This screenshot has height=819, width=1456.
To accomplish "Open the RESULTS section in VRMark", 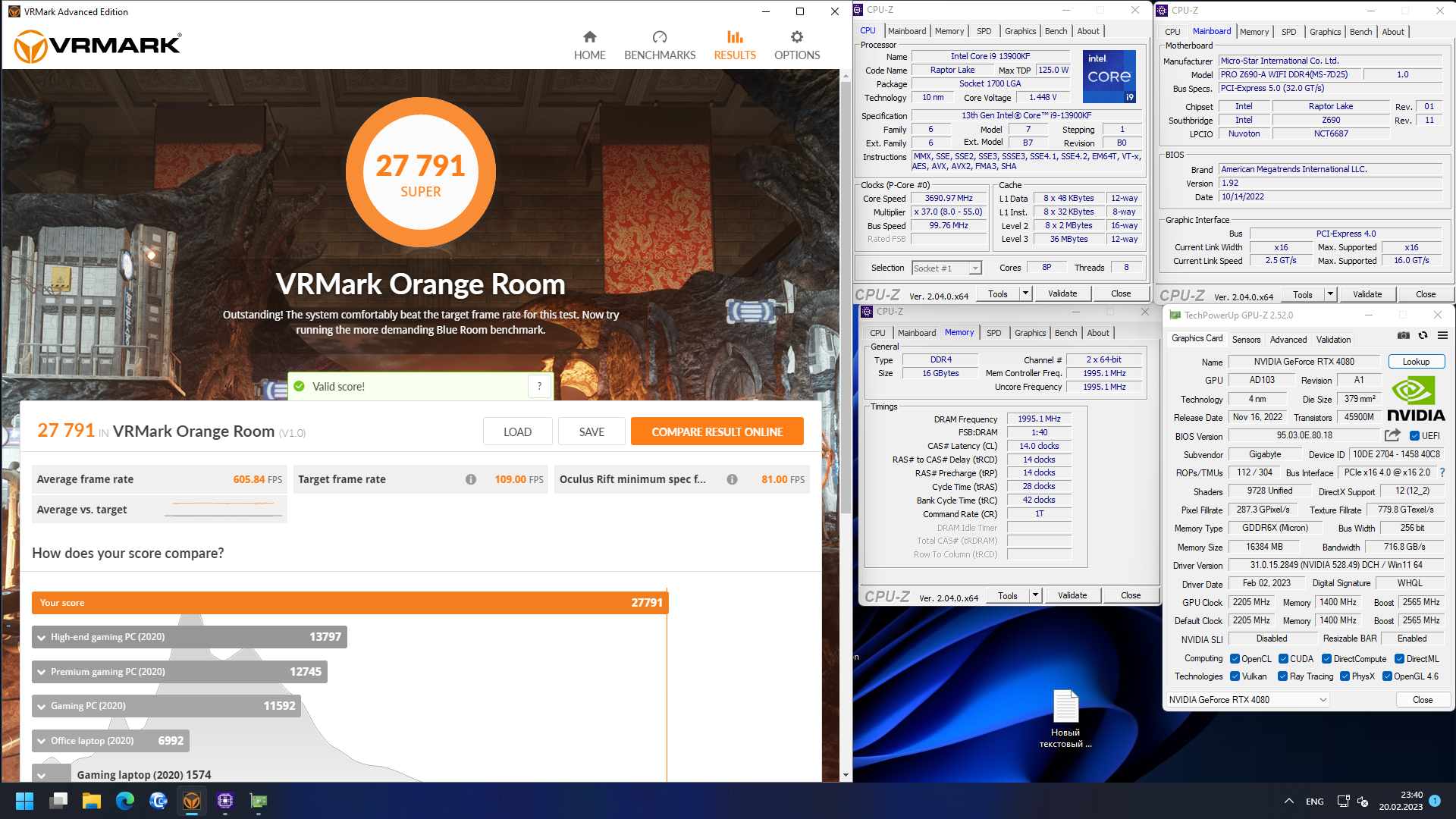I will 734,45.
